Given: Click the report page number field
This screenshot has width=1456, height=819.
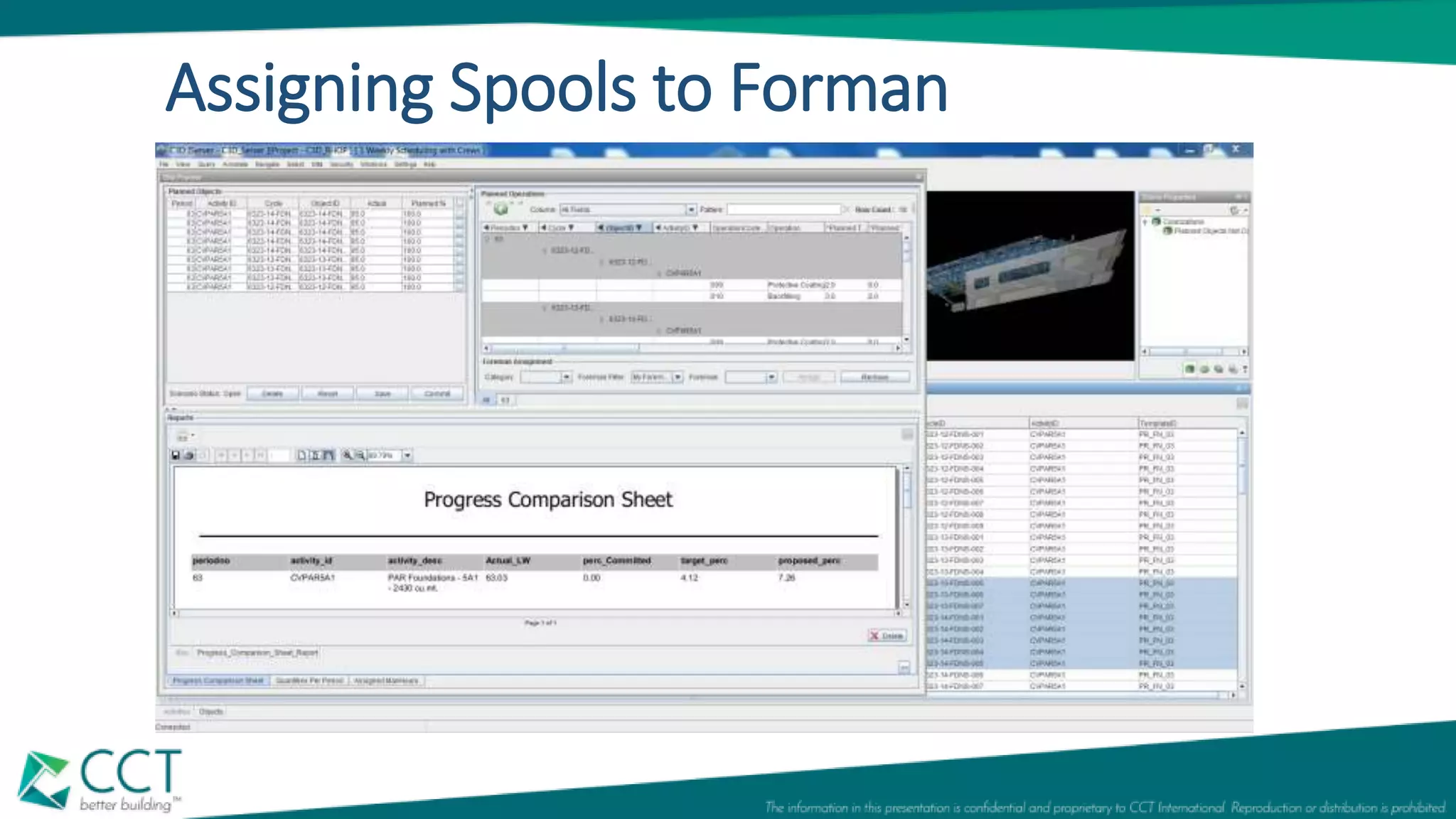Looking at the screenshot, I should (280, 455).
